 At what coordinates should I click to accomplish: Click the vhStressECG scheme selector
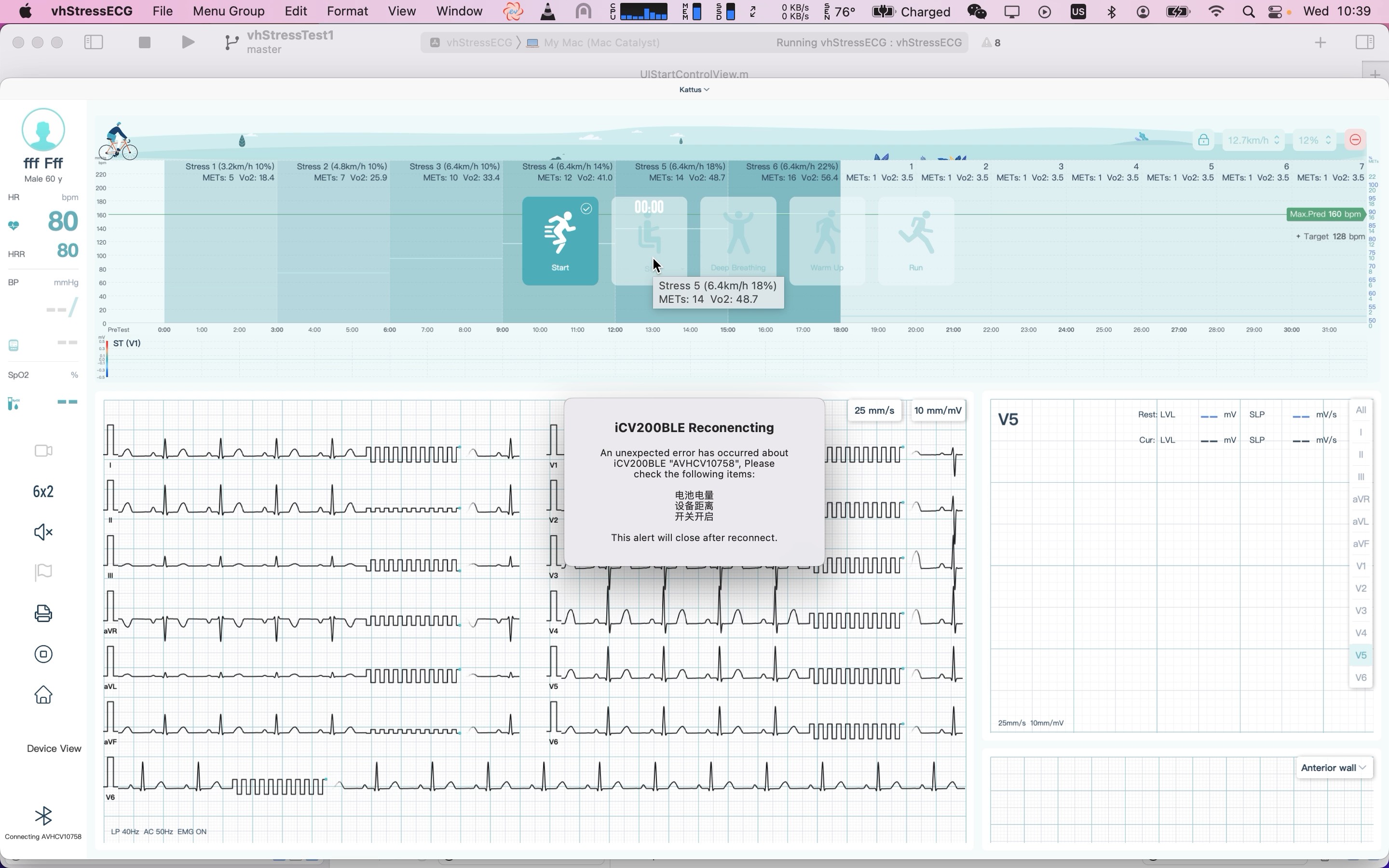point(472,42)
